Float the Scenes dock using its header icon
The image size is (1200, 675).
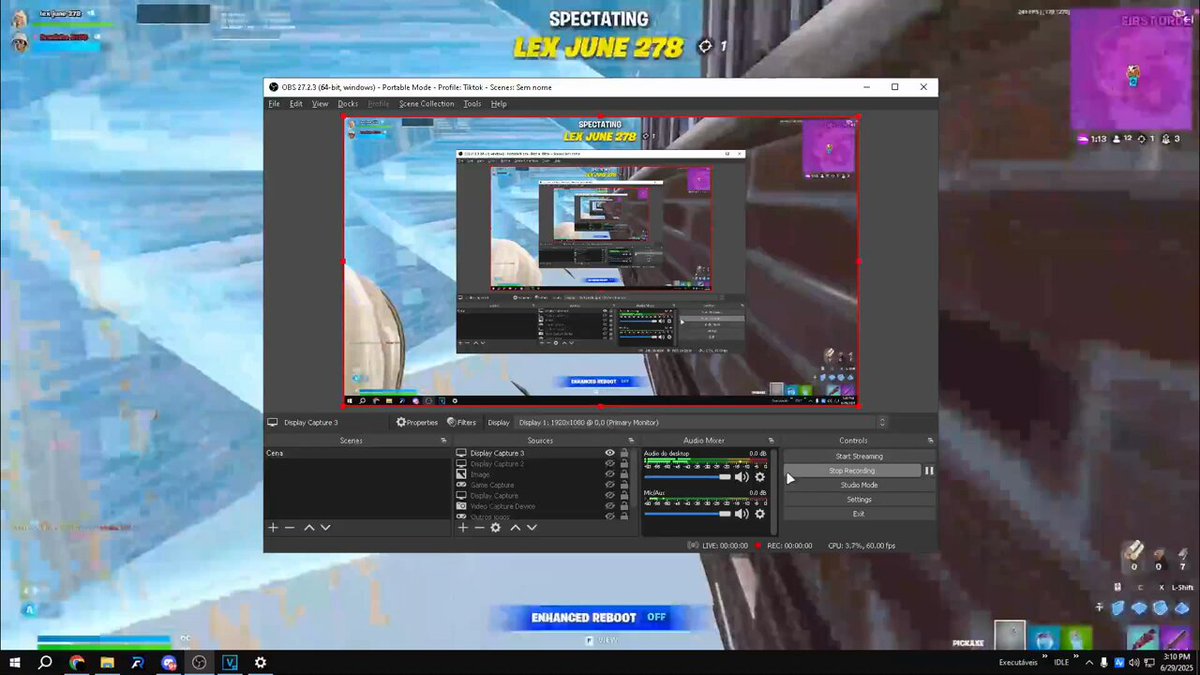[443, 440]
